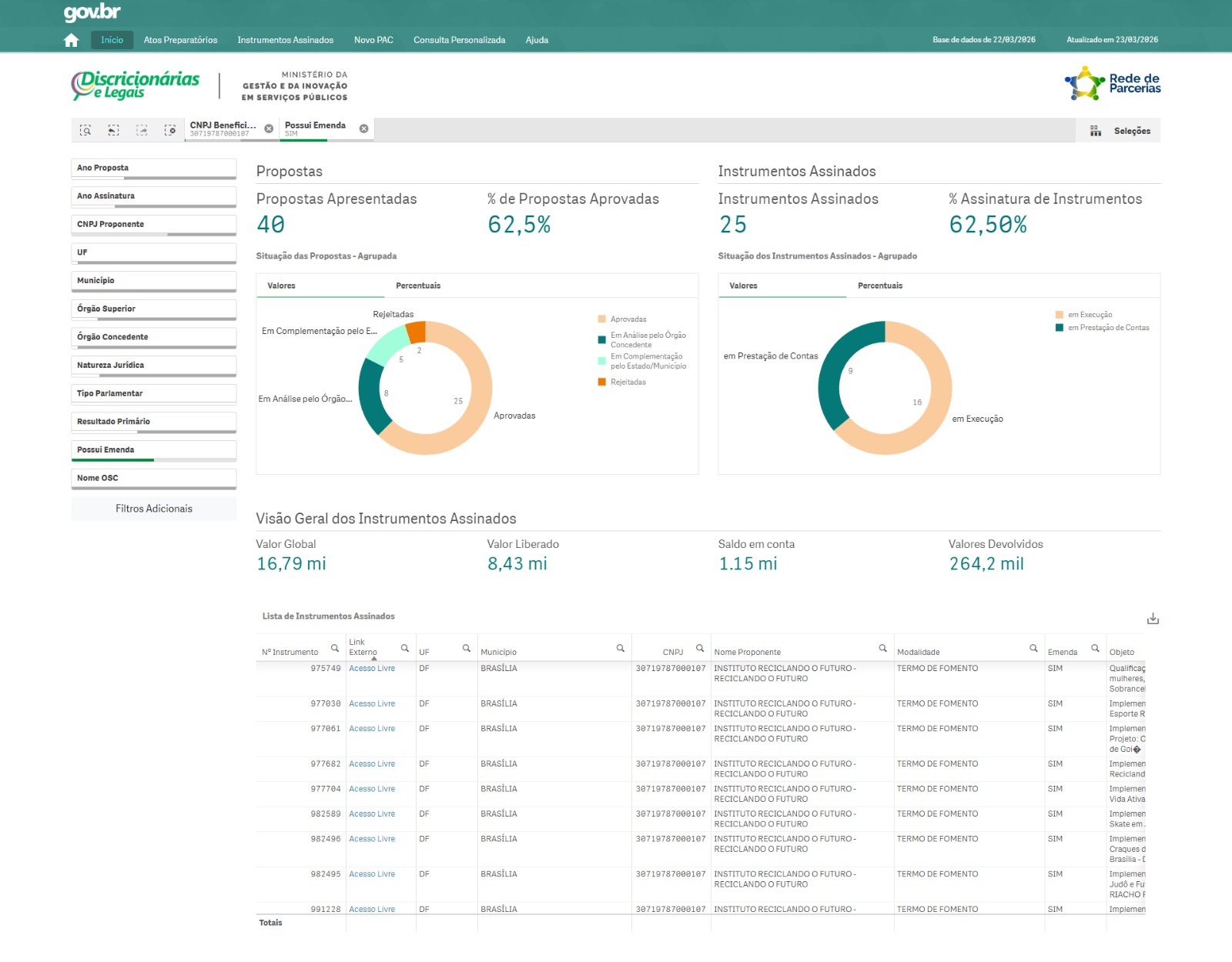The height and width of the screenshot is (962, 1232).
Task: Click the home icon in navigation bar
Action: pyautogui.click(x=72, y=40)
